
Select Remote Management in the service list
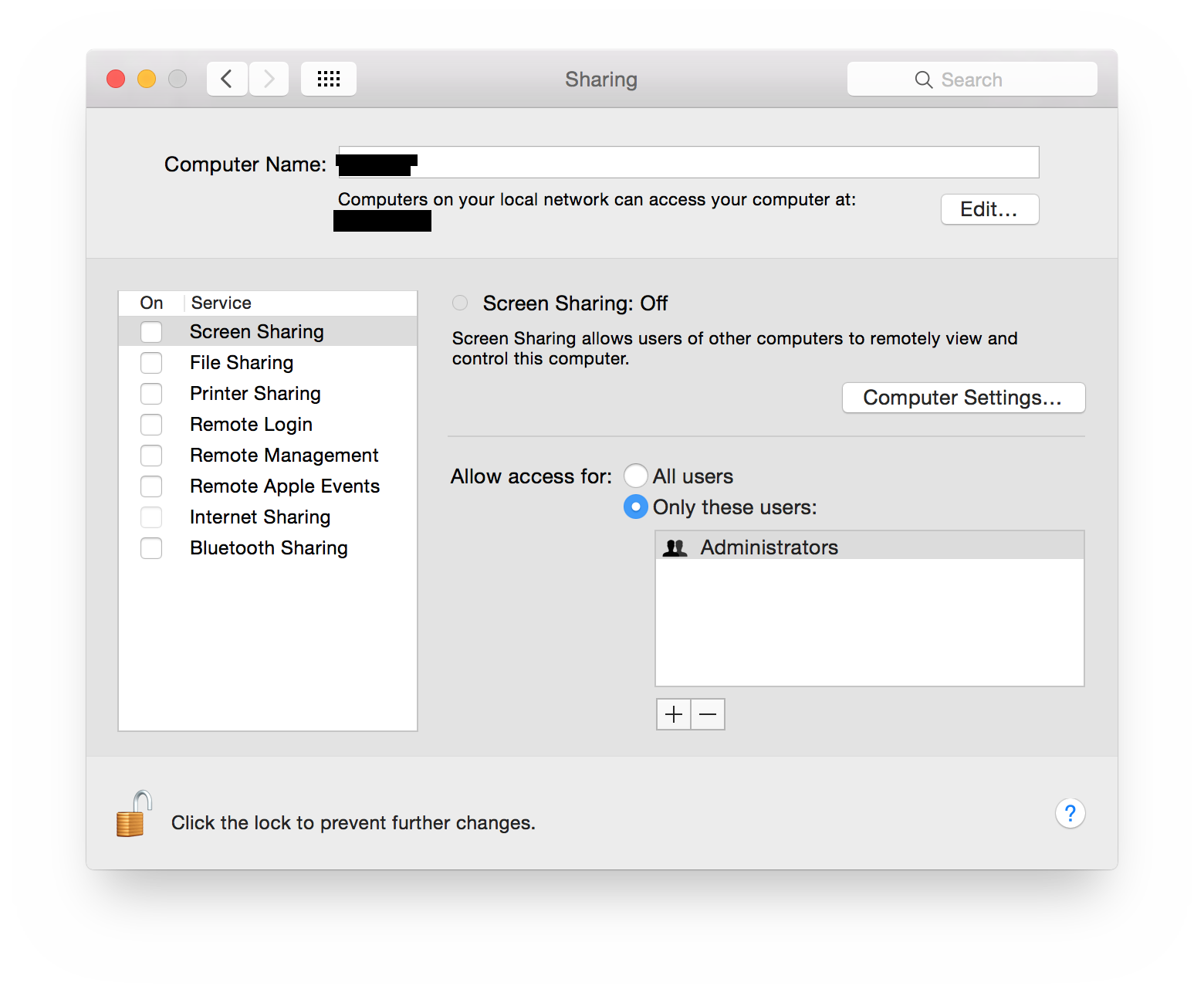tap(284, 456)
